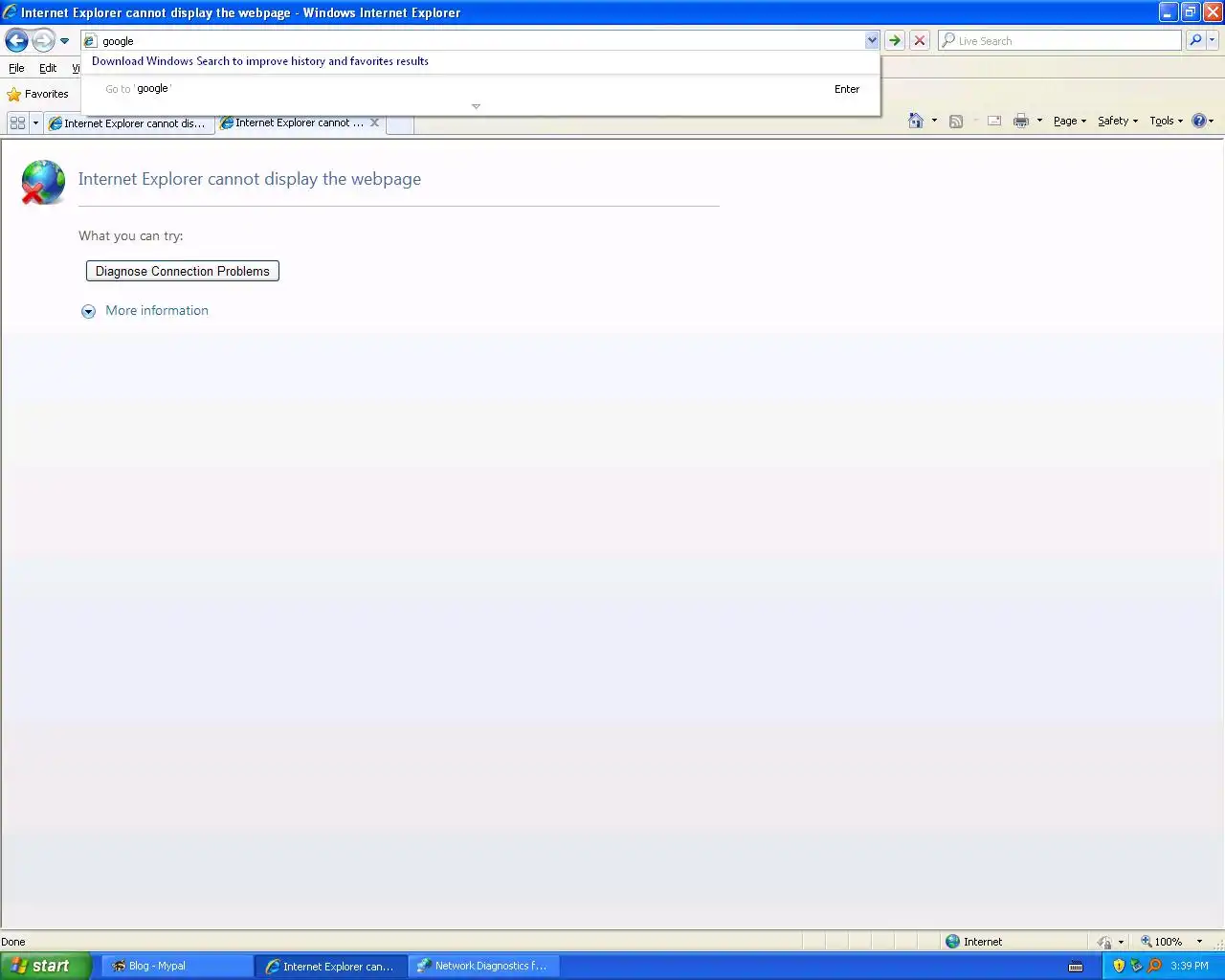
Task: Switch to Blog - Mypal taskbar window
Action: [176, 966]
